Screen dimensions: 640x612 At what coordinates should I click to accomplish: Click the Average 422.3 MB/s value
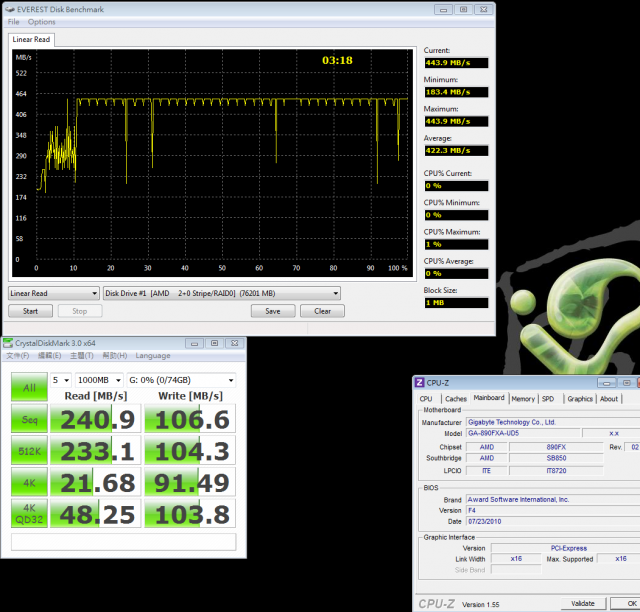click(x=456, y=151)
